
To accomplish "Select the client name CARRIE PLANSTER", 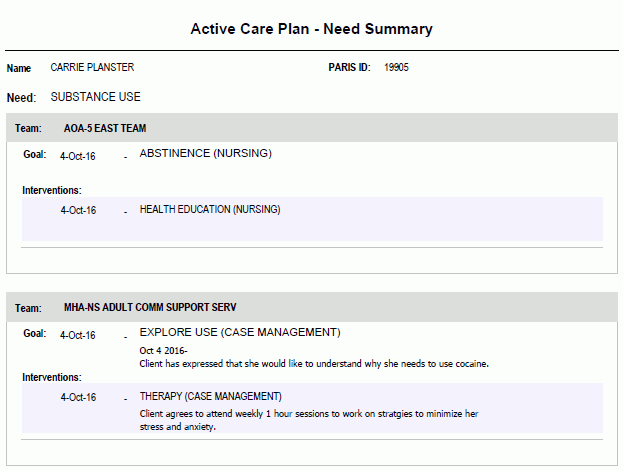I will point(92,67).
